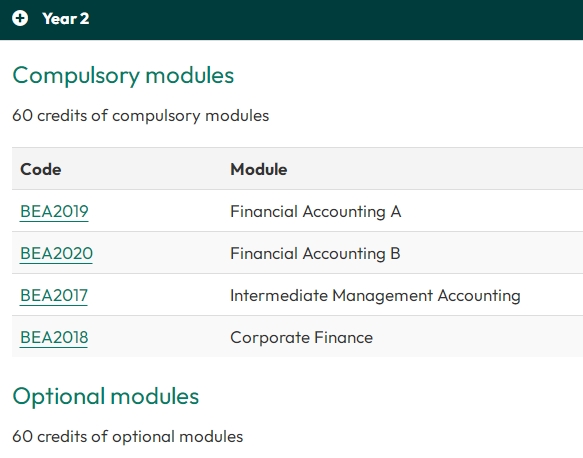Click the 60 credits of optional modules text
Screen dimensions: 583x458
[128, 436]
